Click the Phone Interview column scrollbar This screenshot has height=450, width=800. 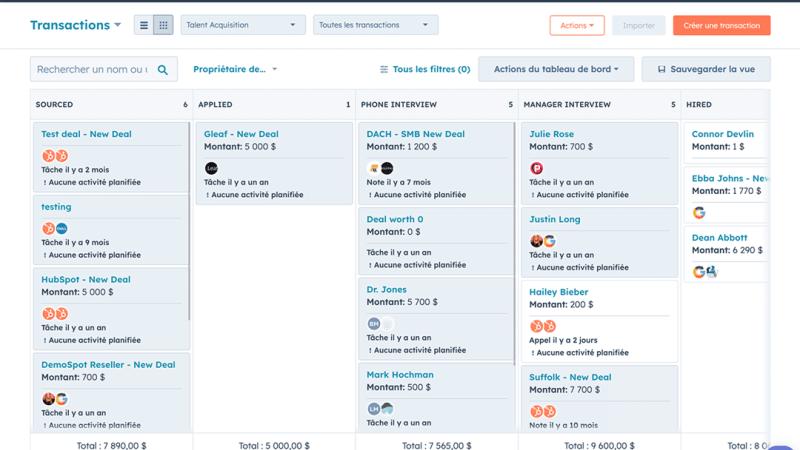pyautogui.click(x=514, y=243)
